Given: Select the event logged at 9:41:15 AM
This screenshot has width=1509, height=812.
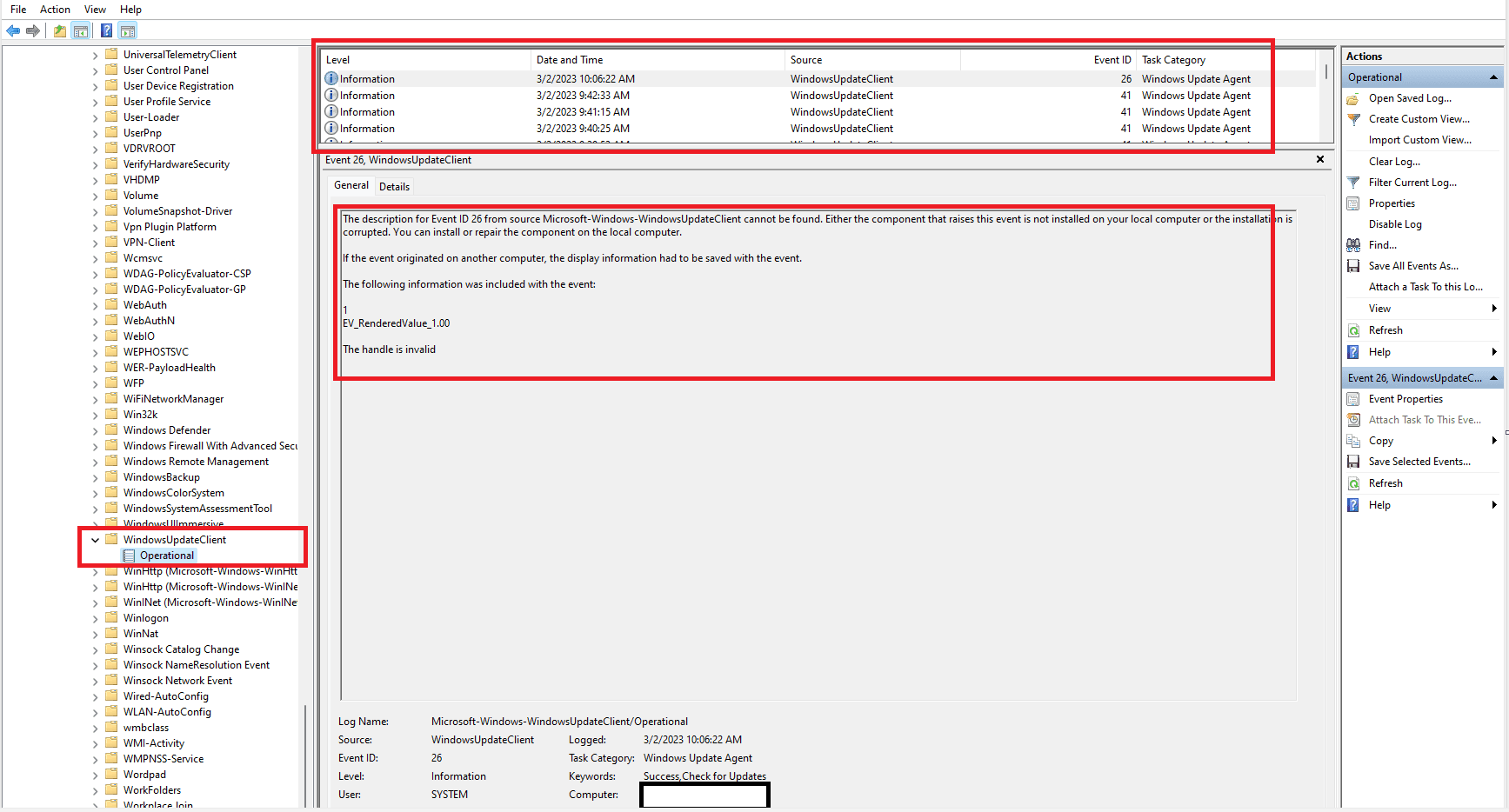Looking at the screenshot, I should coord(818,112).
